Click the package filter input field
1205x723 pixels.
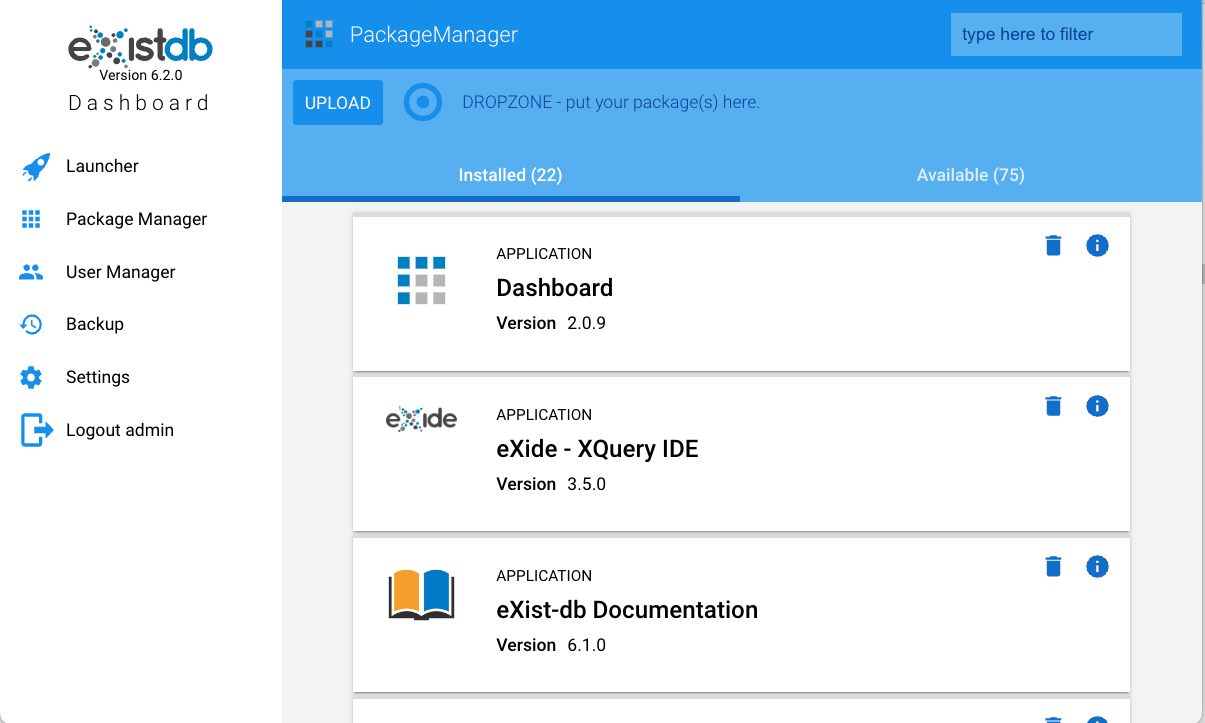[x=1065, y=34]
